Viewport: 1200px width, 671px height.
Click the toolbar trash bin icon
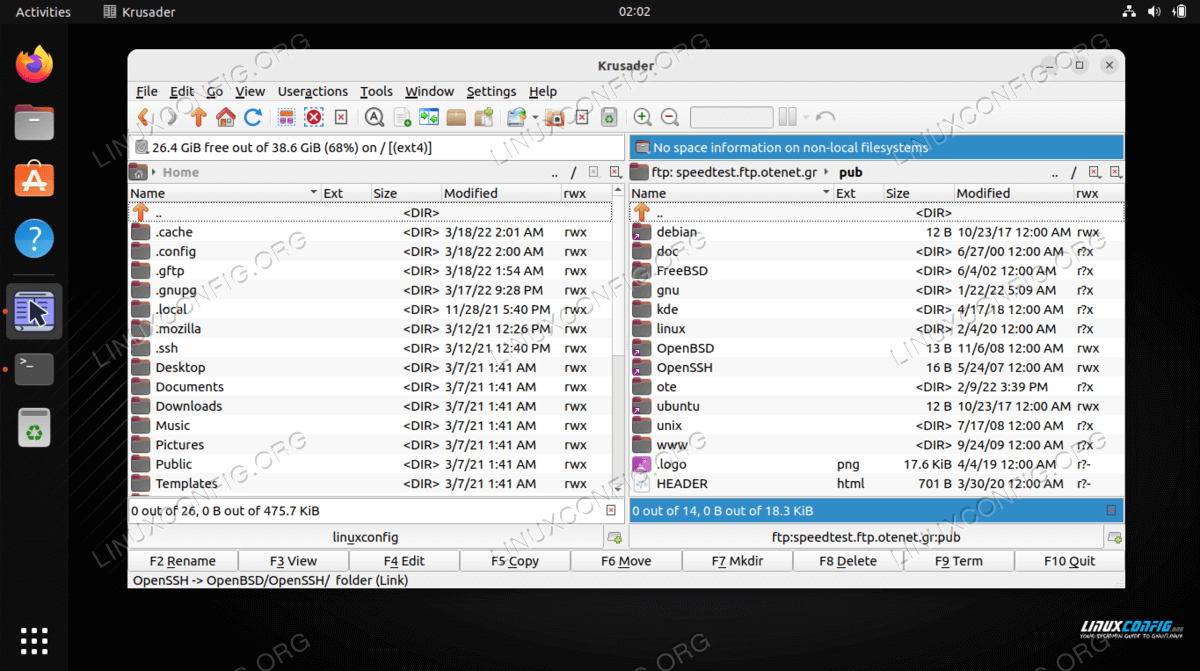pyautogui.click(x=609, y=118)
